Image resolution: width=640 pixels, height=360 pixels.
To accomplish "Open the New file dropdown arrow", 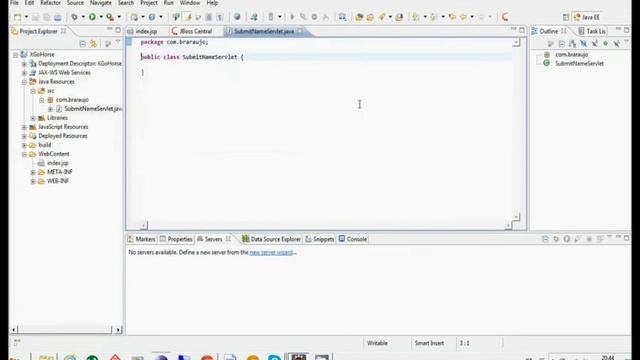I will tap(26, 17).
